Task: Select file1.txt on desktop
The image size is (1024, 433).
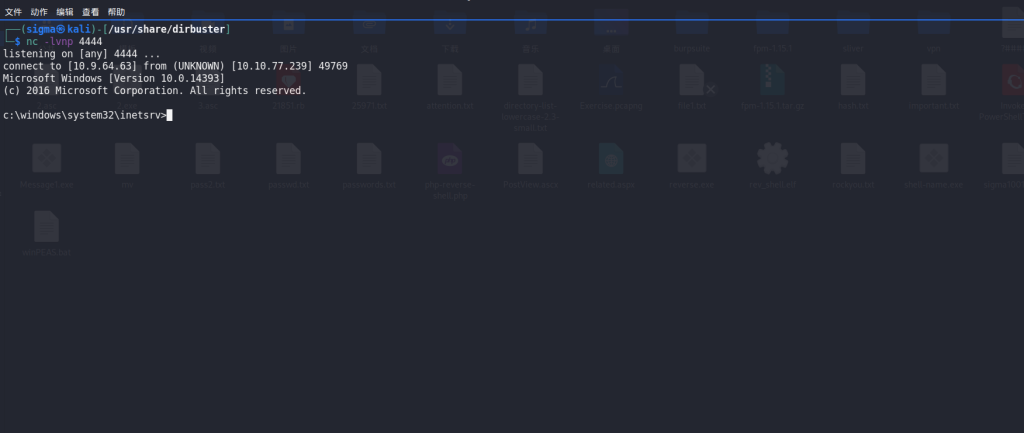Action: point(692,88)
